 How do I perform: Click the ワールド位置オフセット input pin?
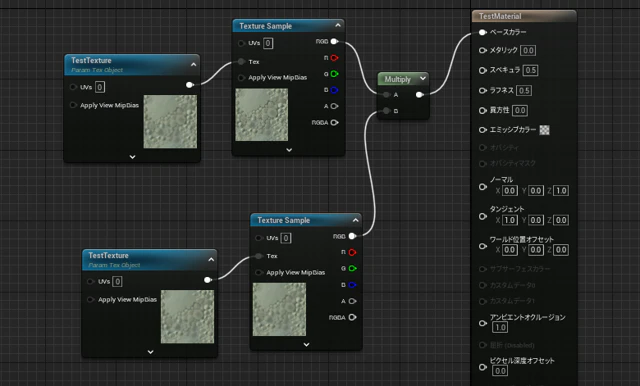(482, 246)
